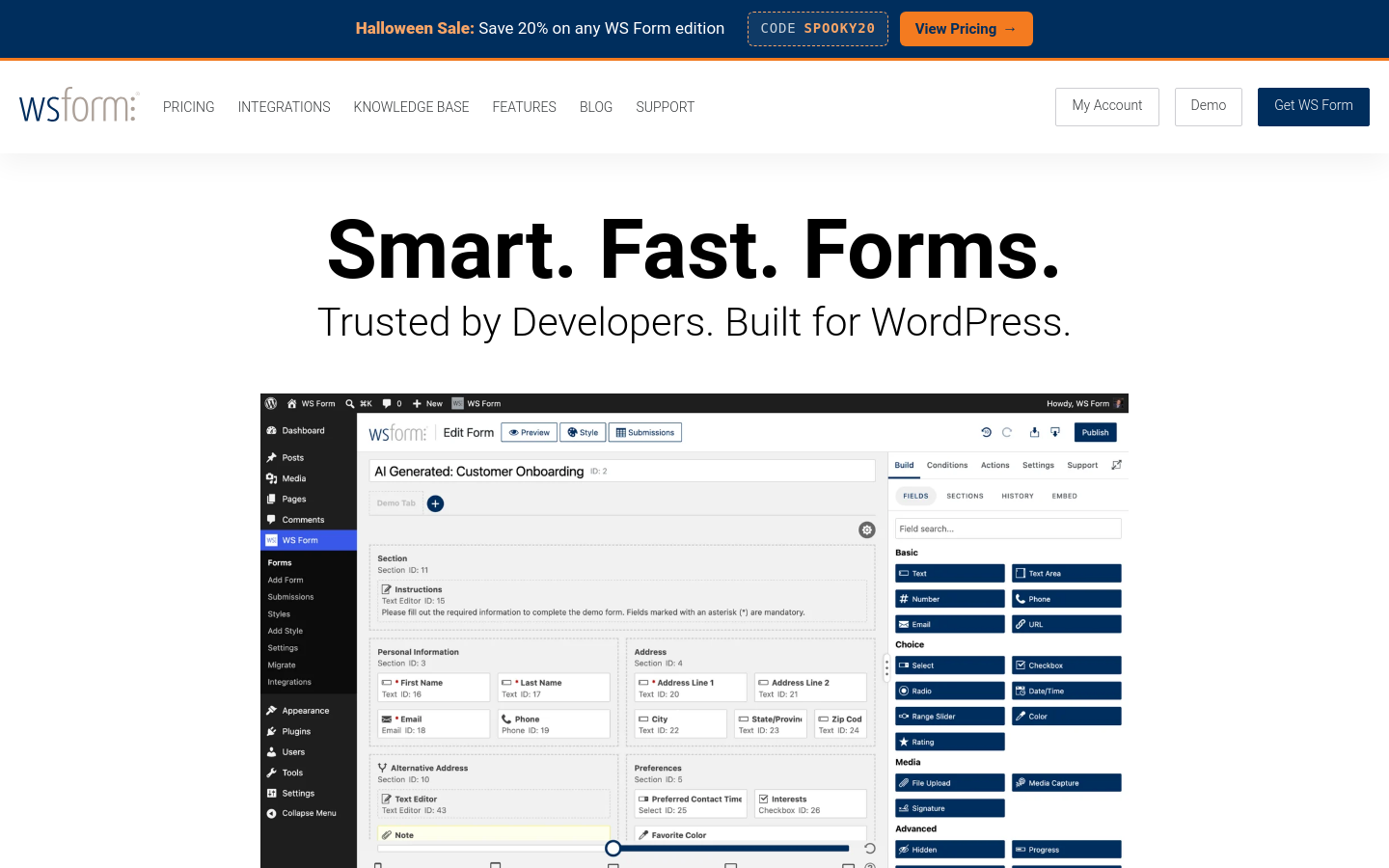Add the File Upload field

(950, 783)
